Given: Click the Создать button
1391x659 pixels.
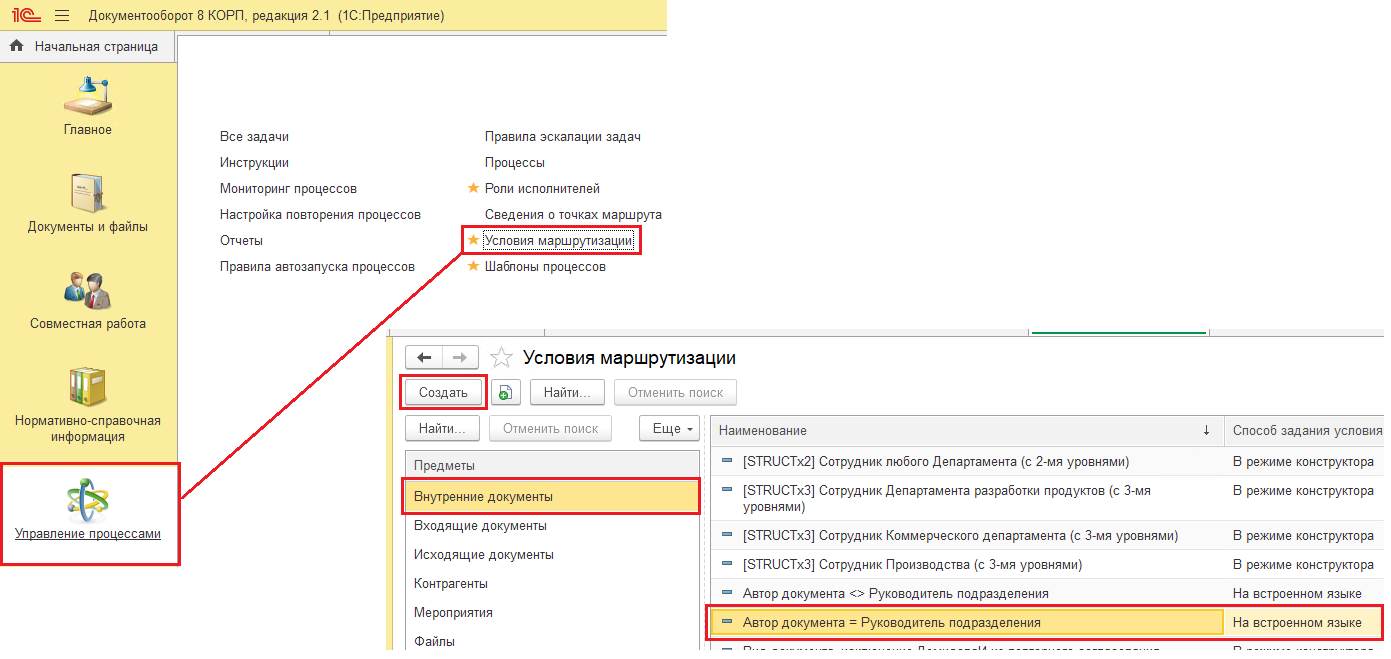Looking at the screenshot, I should click(444, 392).
